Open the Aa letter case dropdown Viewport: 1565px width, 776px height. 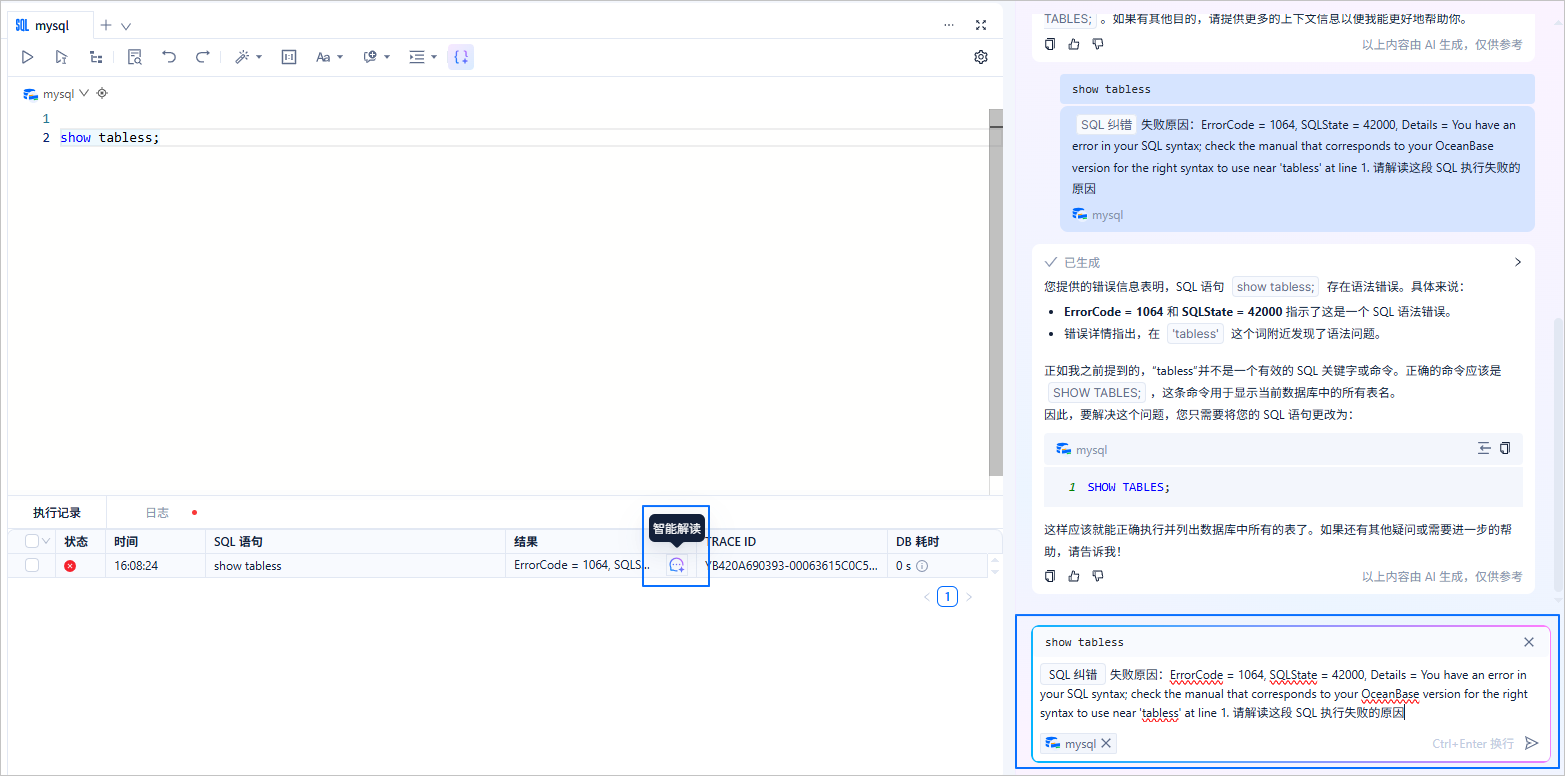pos(329,57)
